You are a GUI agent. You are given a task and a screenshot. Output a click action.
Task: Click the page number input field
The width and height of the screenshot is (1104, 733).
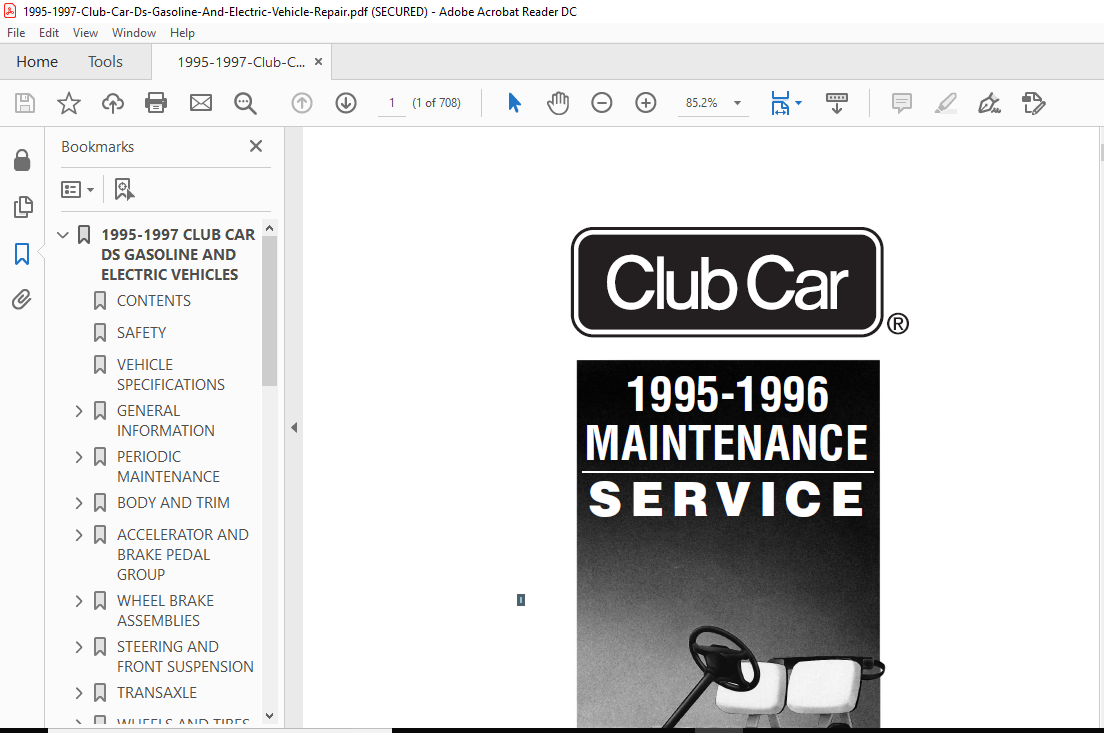pos(391,103)
